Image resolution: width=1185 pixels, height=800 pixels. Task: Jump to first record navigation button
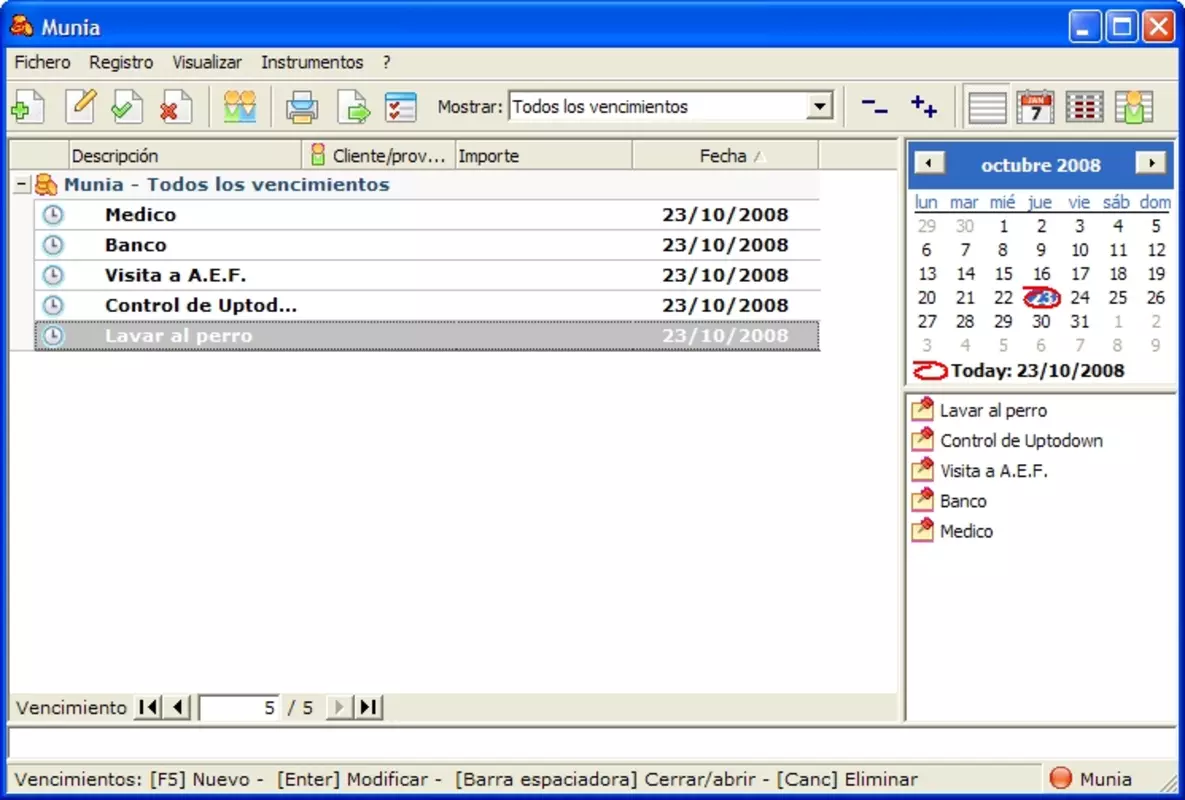tap(148, 707)
